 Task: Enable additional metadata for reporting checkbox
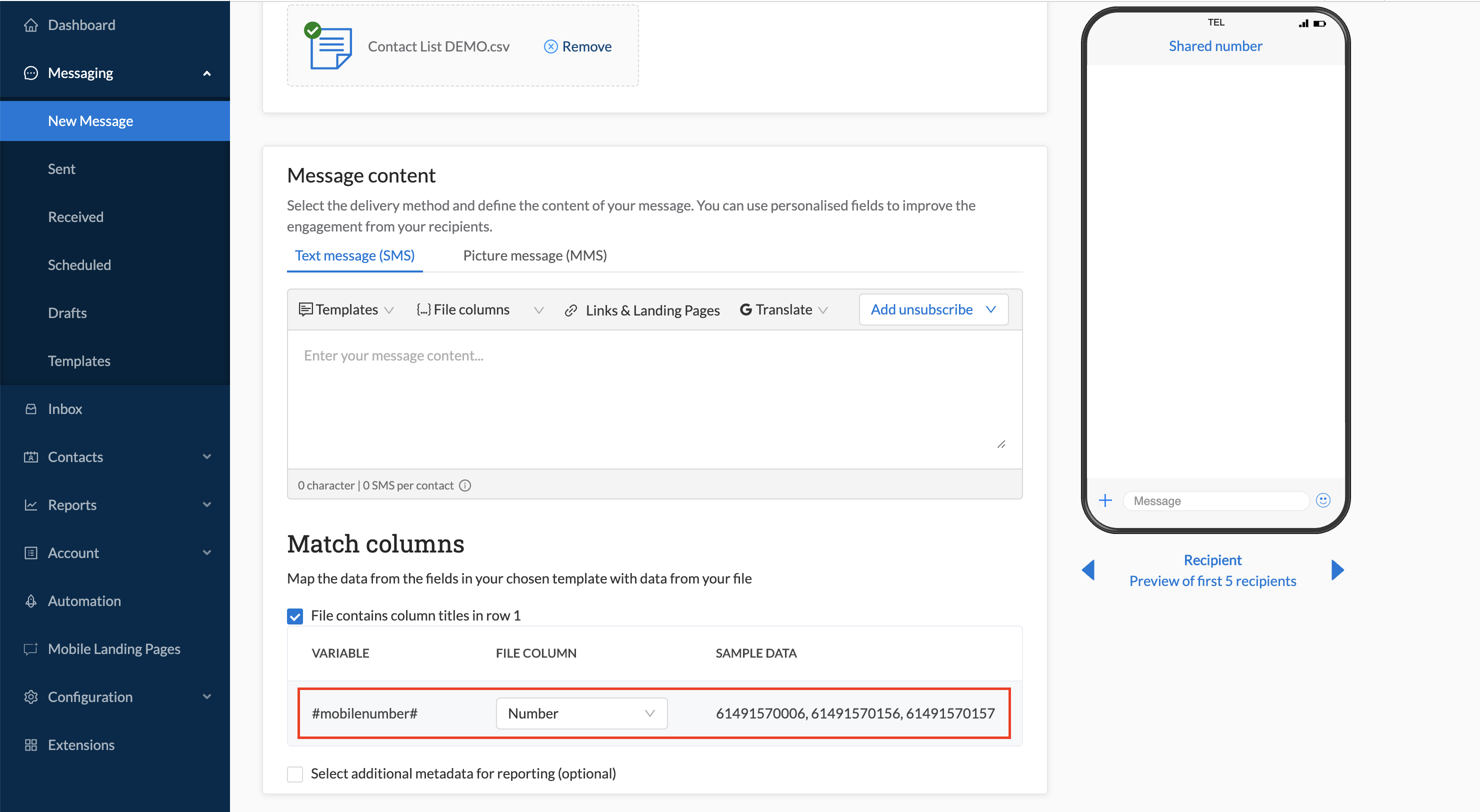pyautogui.click(x=295, y=774)
